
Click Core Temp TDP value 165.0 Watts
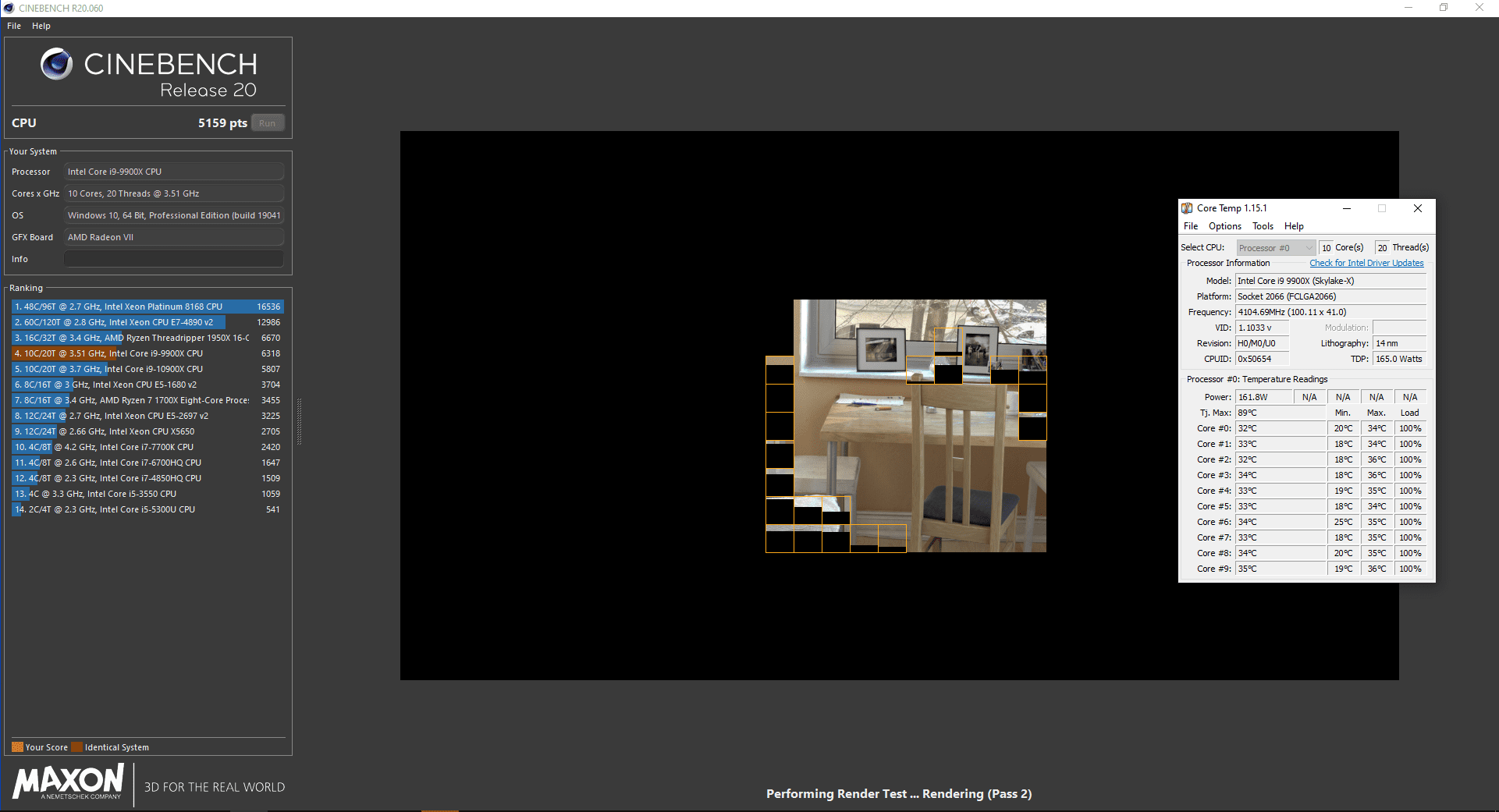[1399, 359]
